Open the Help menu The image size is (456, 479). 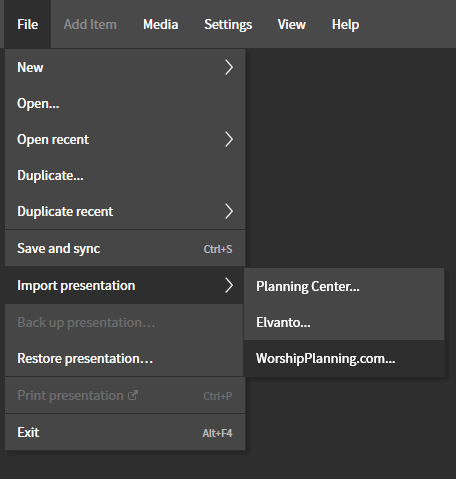(x=345, y=24)
